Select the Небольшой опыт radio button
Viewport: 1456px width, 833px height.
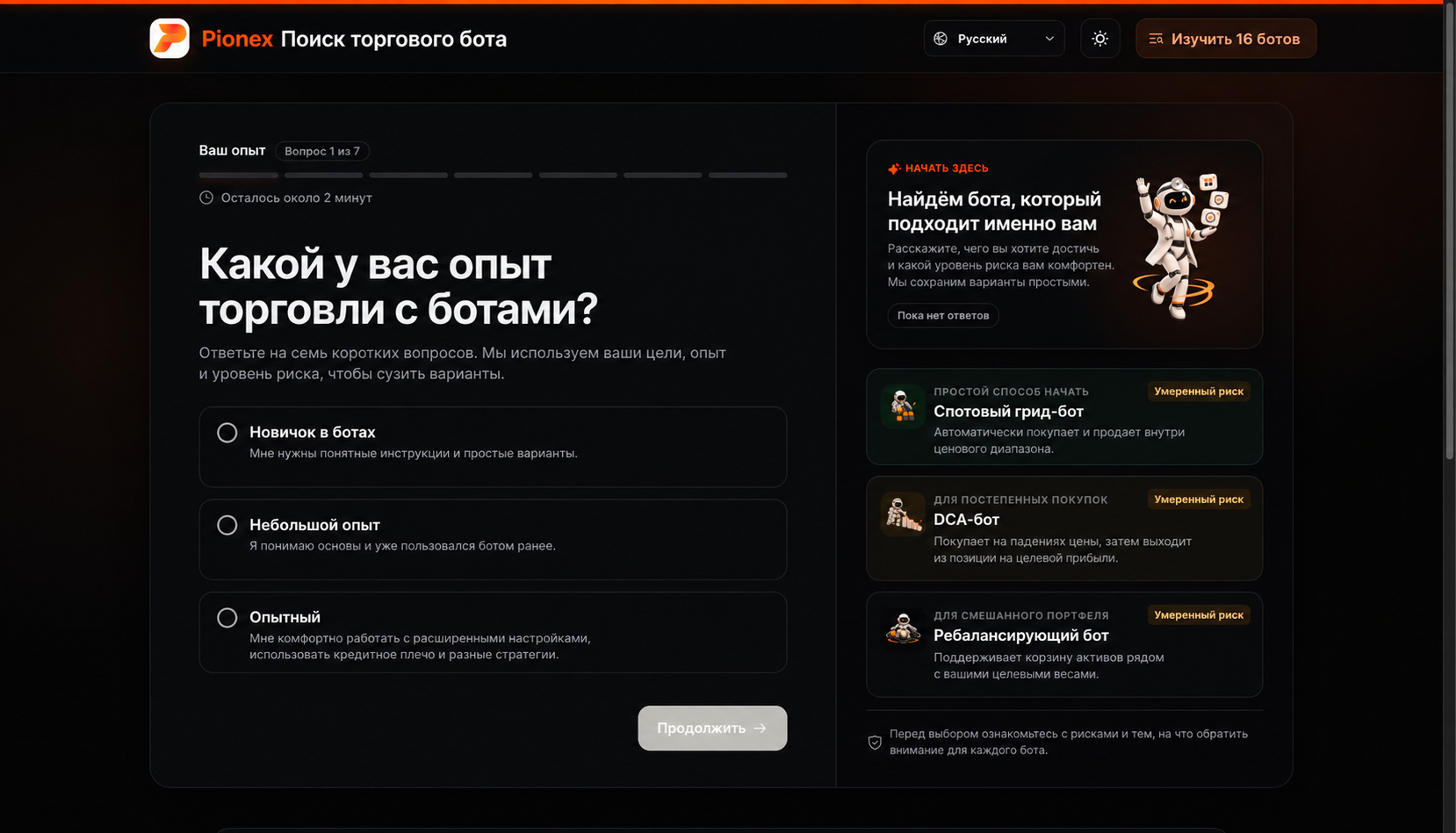[x=227, y=525]
